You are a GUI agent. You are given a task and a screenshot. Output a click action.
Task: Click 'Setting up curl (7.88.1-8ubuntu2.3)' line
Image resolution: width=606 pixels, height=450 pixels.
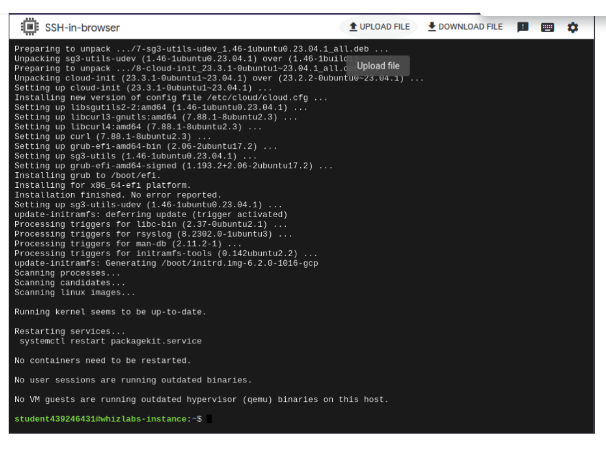[112, 136]
